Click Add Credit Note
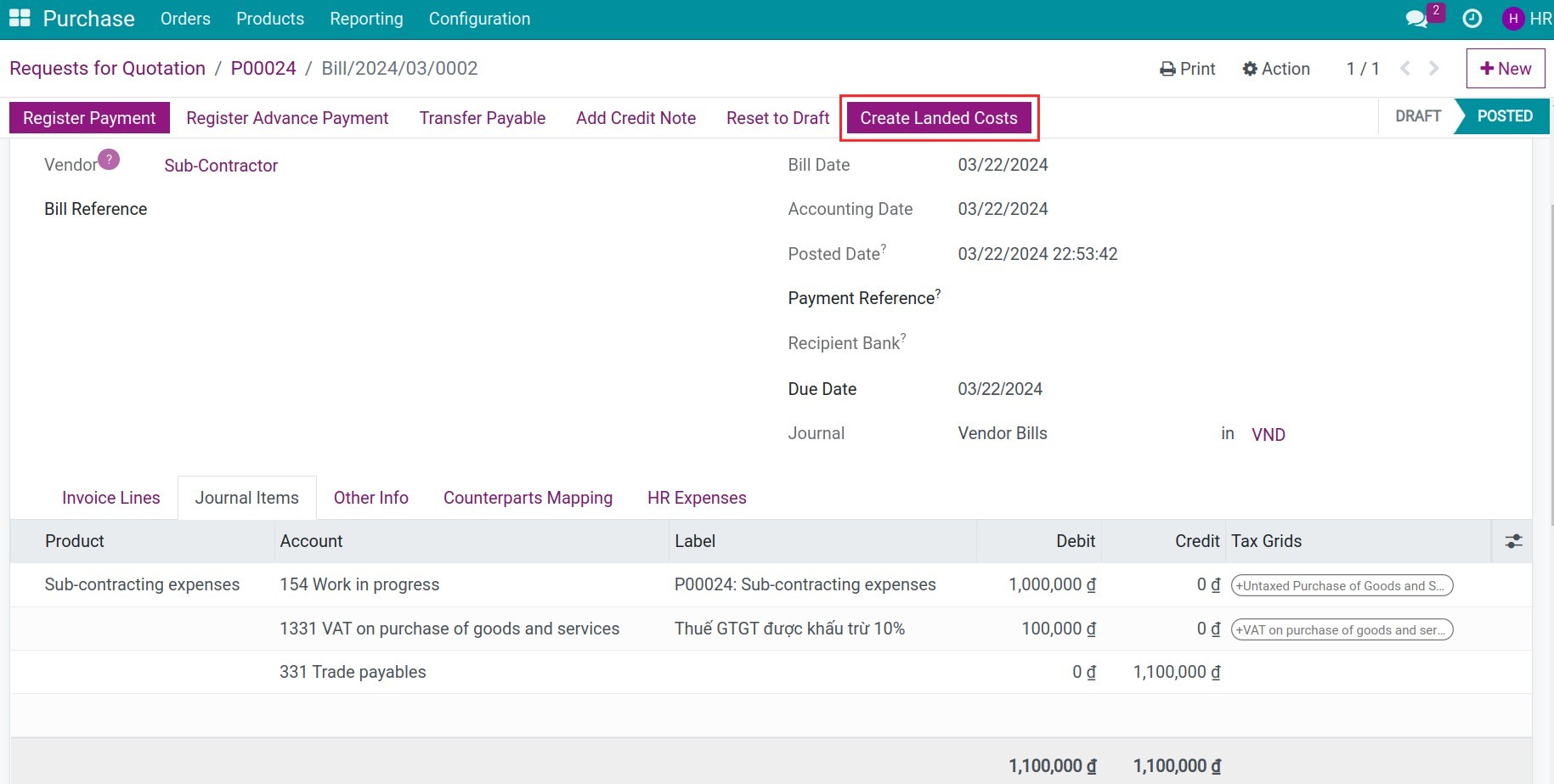Viewport: 1554px width, 784px height. pyautogui.click(x=636, y=118)
